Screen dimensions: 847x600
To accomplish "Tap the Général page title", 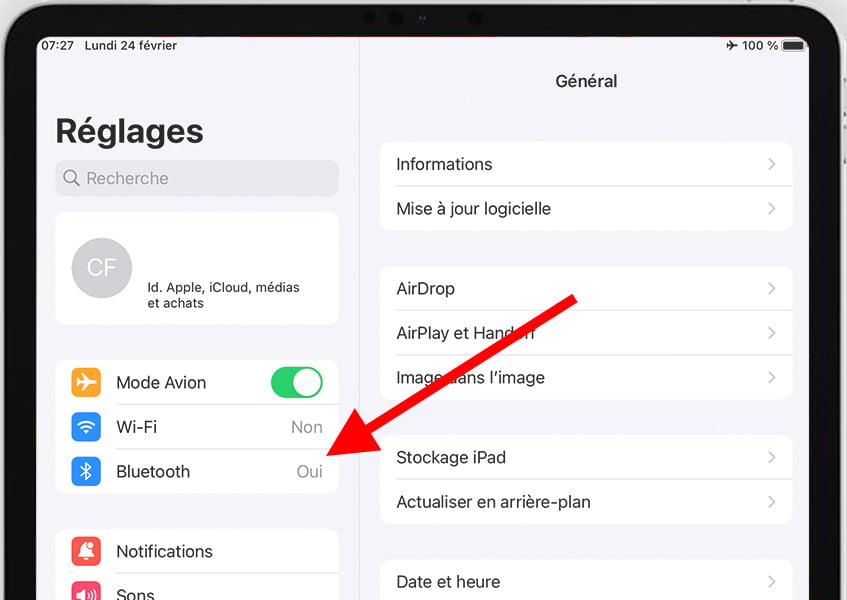I will click(x=586, y=81).
